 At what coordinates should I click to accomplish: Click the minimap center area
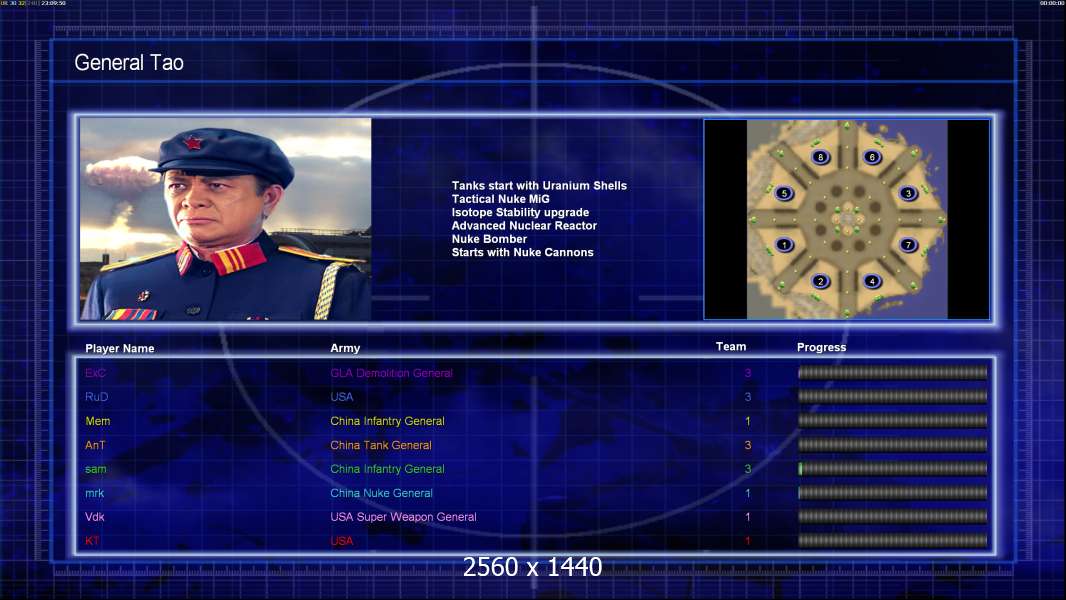846,219
